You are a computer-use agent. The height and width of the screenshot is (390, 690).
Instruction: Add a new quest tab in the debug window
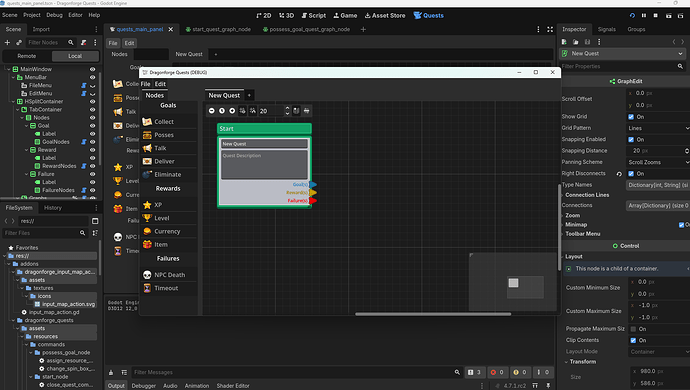click(x=249, y=95)
